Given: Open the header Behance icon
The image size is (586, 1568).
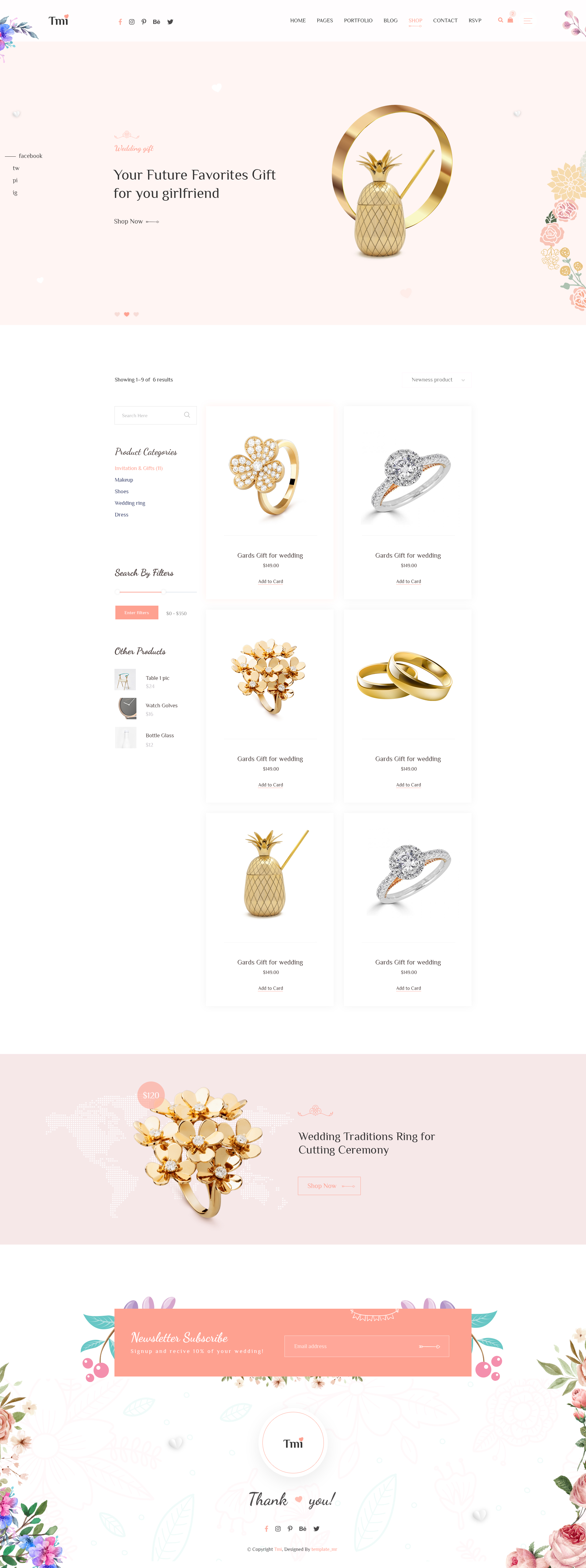Looking at the screenshot, I should (156, 22).
